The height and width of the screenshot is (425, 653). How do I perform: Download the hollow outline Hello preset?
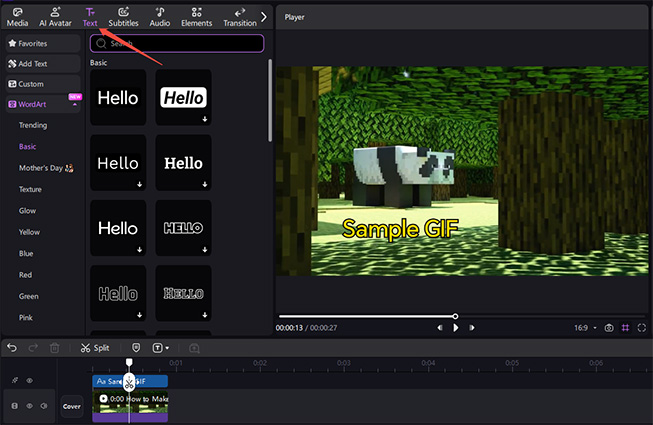coord(140,315)
